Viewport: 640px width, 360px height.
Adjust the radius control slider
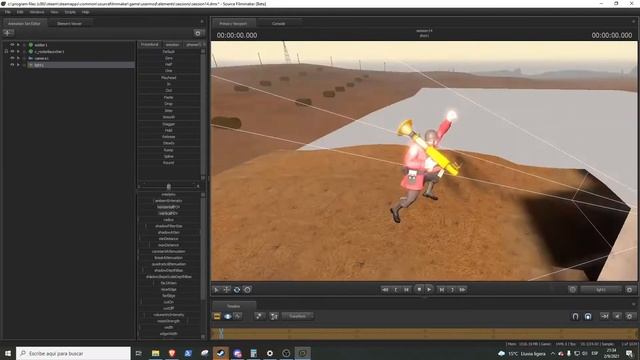click(x=169, y=220)
